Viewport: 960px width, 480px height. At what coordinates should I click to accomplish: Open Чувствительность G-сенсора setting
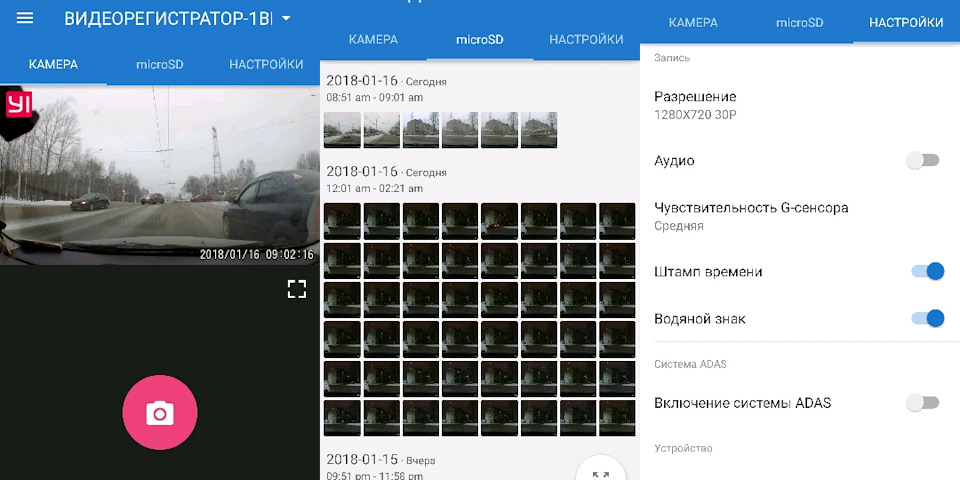click(x=800, y=216)
